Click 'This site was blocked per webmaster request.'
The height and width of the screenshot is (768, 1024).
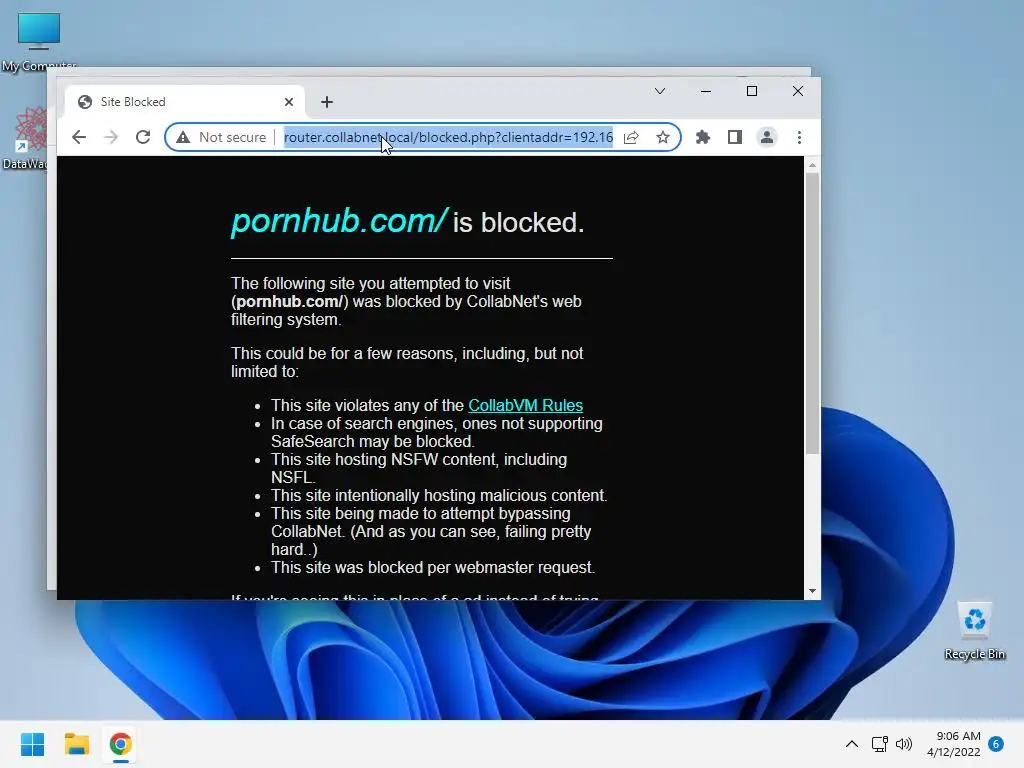point(433,568)
